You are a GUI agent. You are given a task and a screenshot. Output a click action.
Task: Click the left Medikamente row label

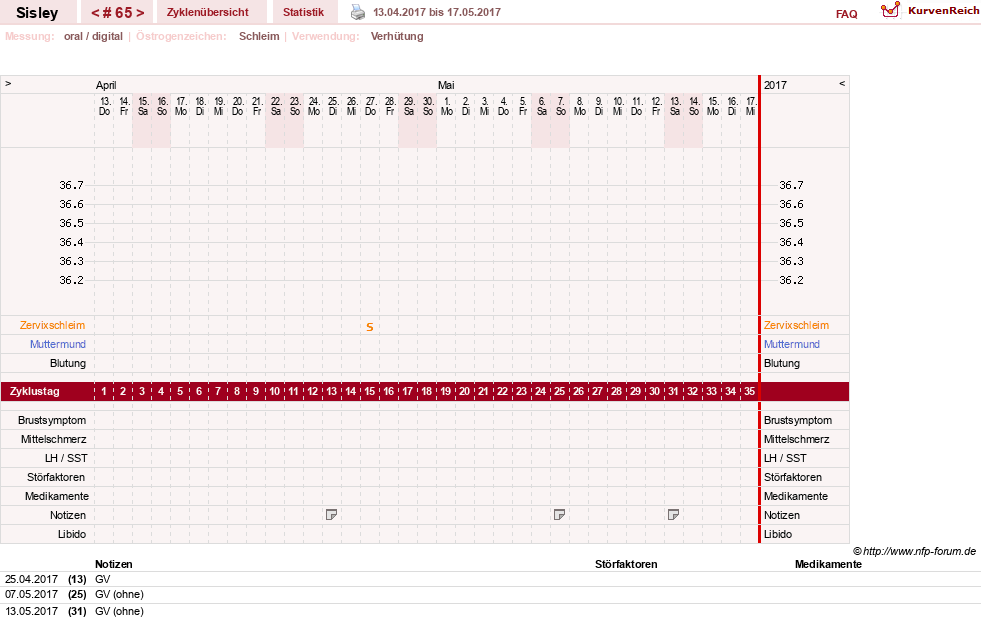click(x=57, y=496)
